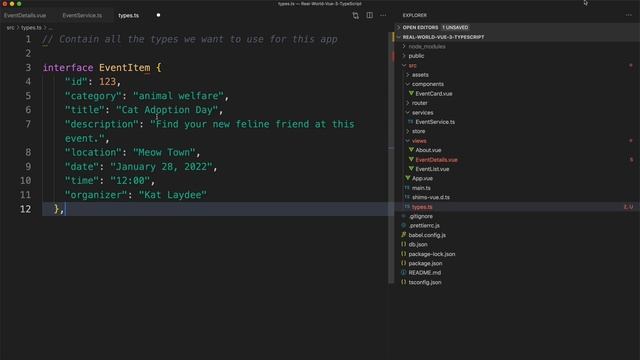Screen dimensions: 640x360
Task: Click the "January 28, 2022" date string
Action: point(161,167)
